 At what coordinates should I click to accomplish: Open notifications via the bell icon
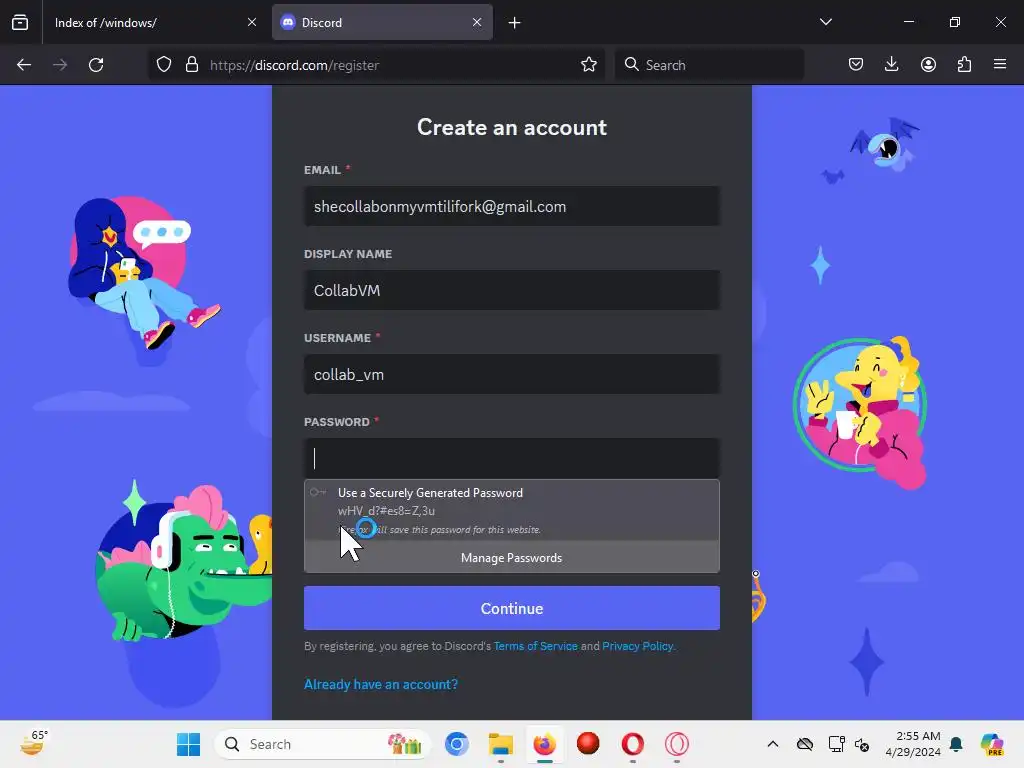click(956, 744)
